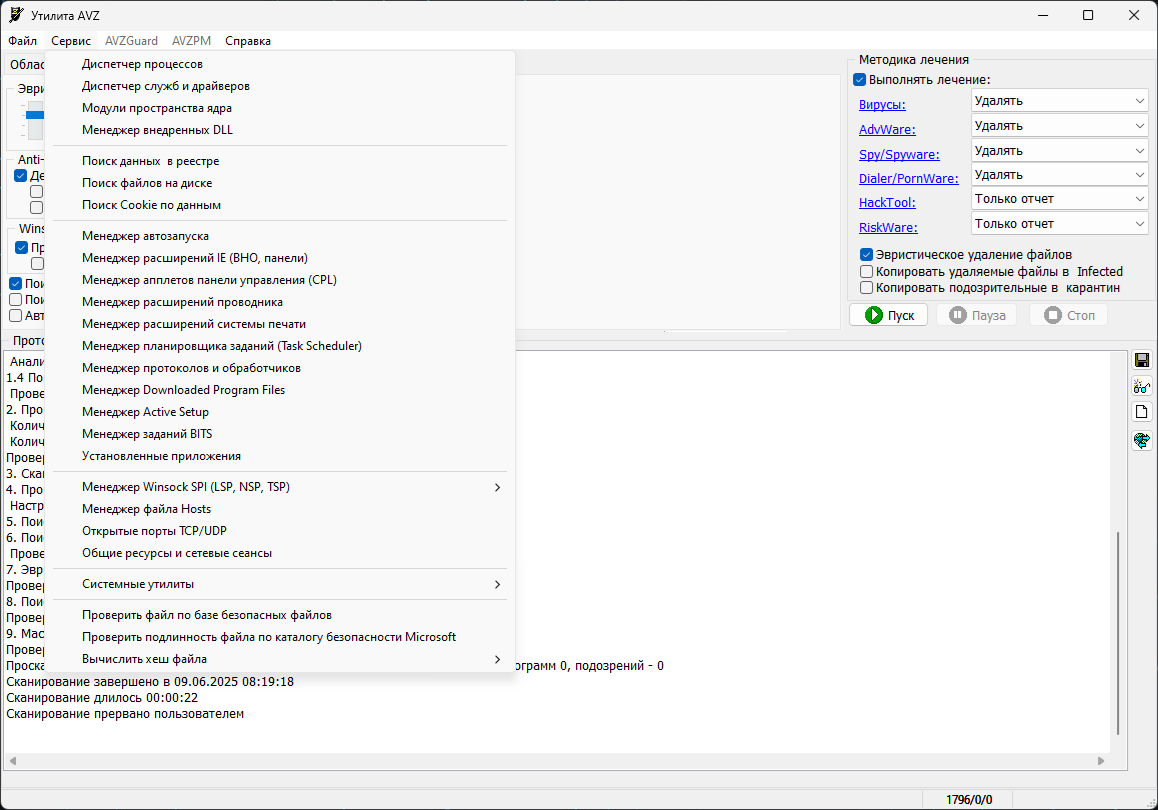Select 'Проверить подлинность файла по каталогу Microsoft'
This screenshot has width=1158, height=810.
click(x=280, y=637)
